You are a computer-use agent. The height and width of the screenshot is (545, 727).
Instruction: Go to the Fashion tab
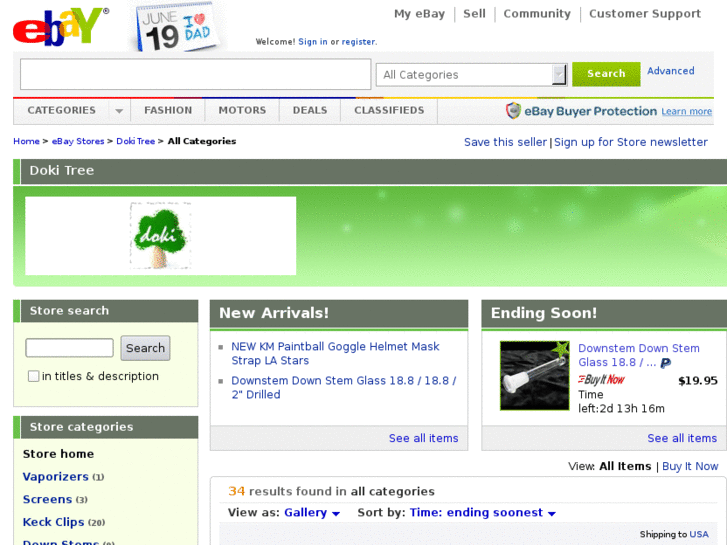point(168,110)
